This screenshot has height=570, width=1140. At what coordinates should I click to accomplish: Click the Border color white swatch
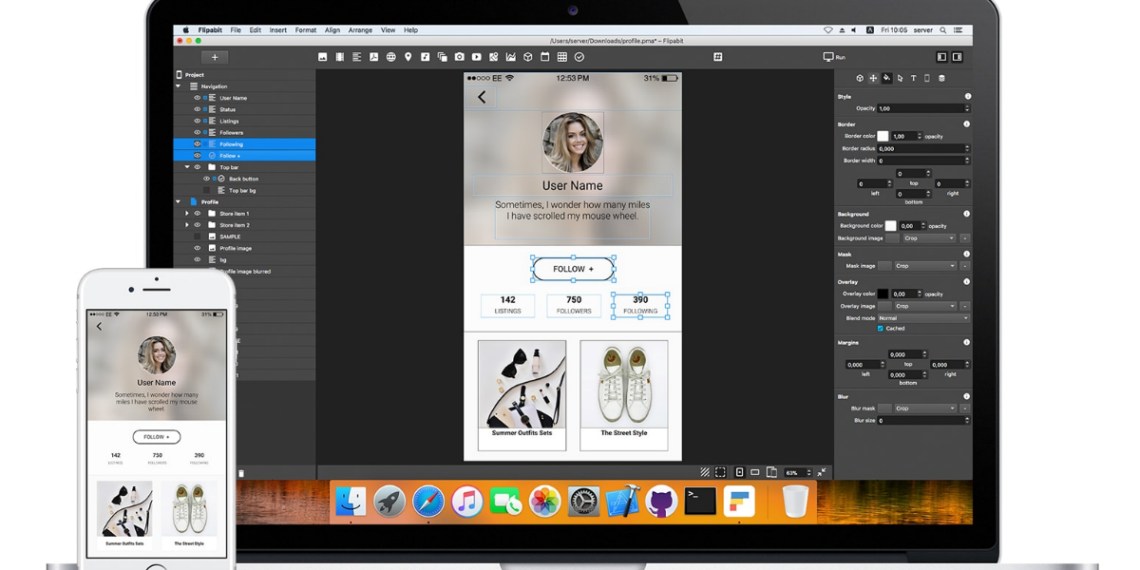tap(883, 136)
